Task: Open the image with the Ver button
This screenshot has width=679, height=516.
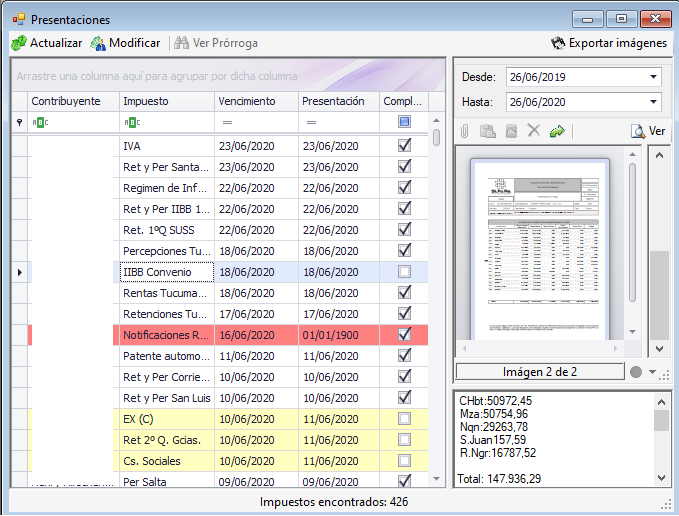Action: (648, 131)
